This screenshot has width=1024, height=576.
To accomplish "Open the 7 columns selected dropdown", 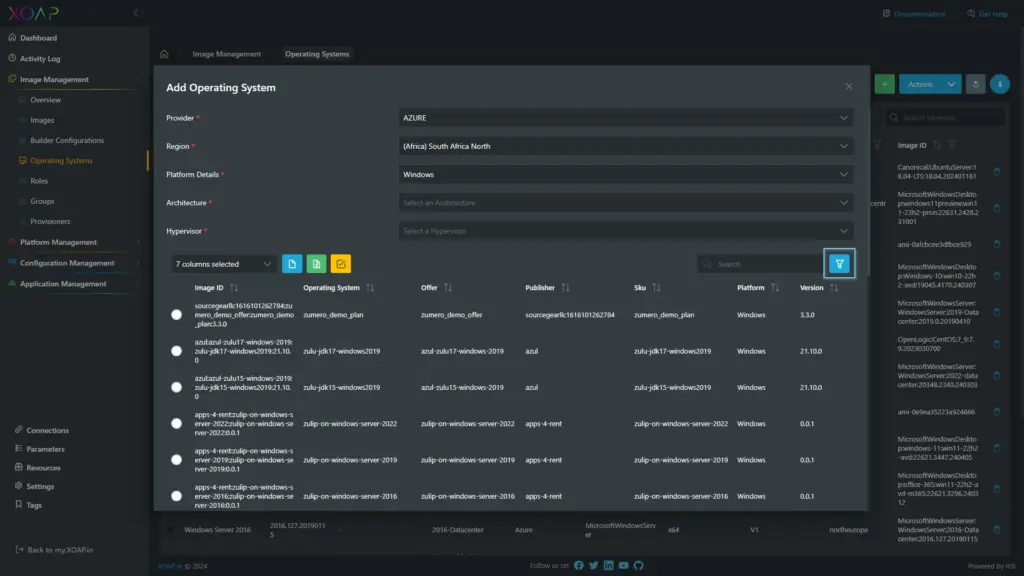I will pos(223,264).
